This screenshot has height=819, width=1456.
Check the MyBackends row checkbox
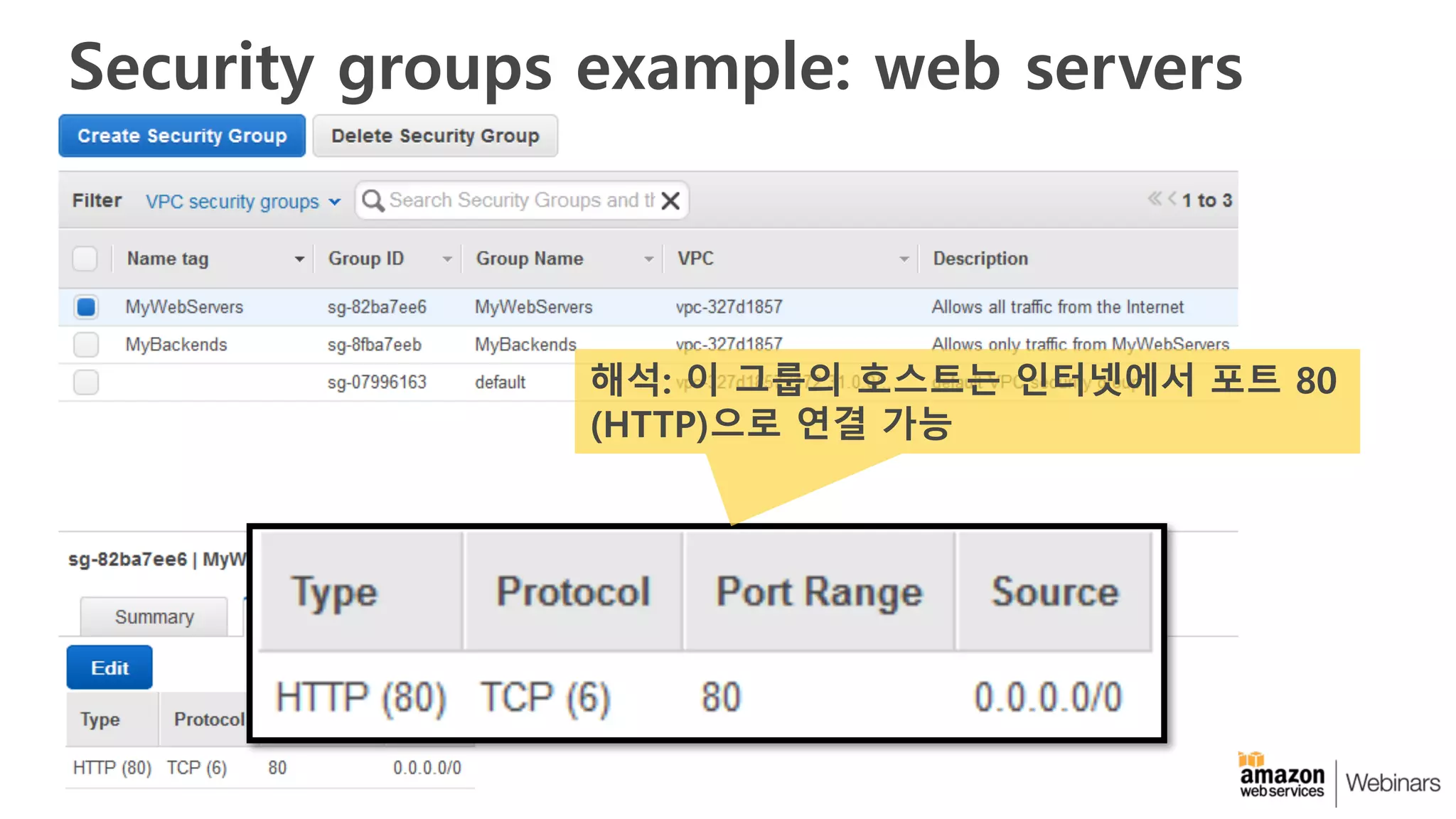point(86,345)
